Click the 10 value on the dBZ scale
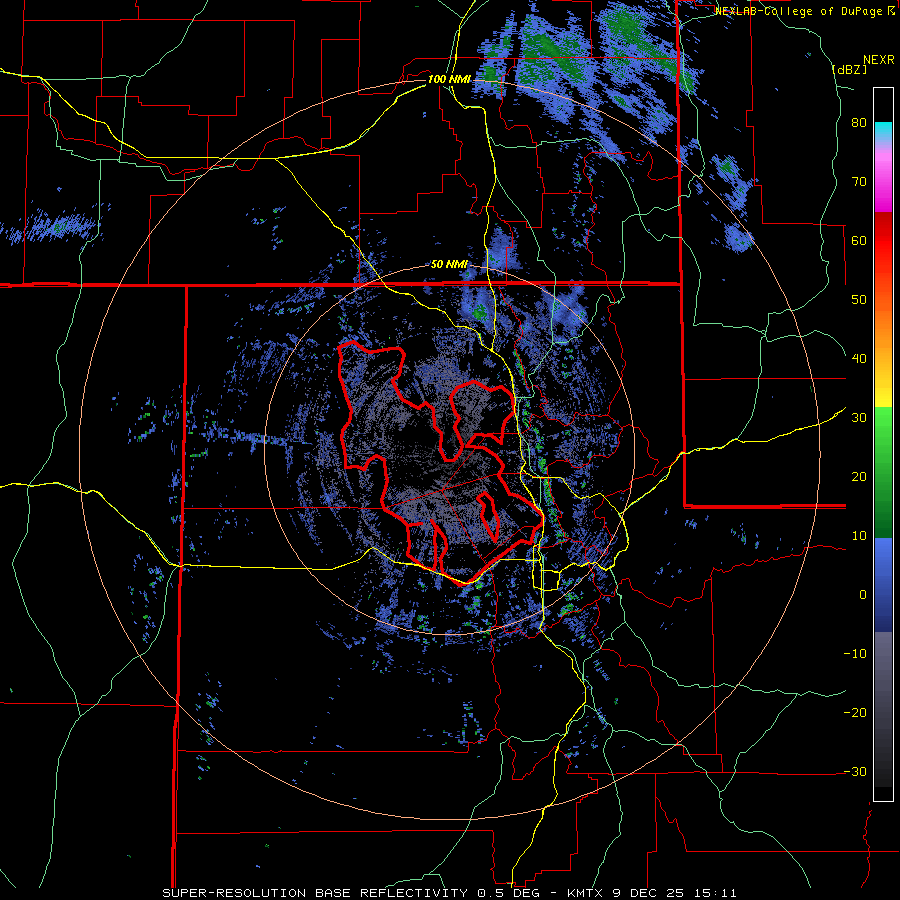Viewport: 900px width, 900px height. (x=859, y=536)
